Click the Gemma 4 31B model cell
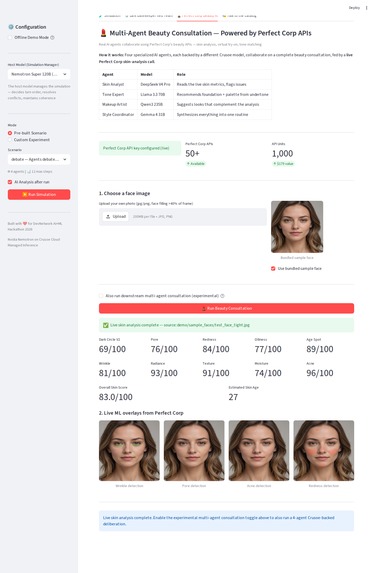The width and height of the screenshot is (375, 573). coord(156,115)
